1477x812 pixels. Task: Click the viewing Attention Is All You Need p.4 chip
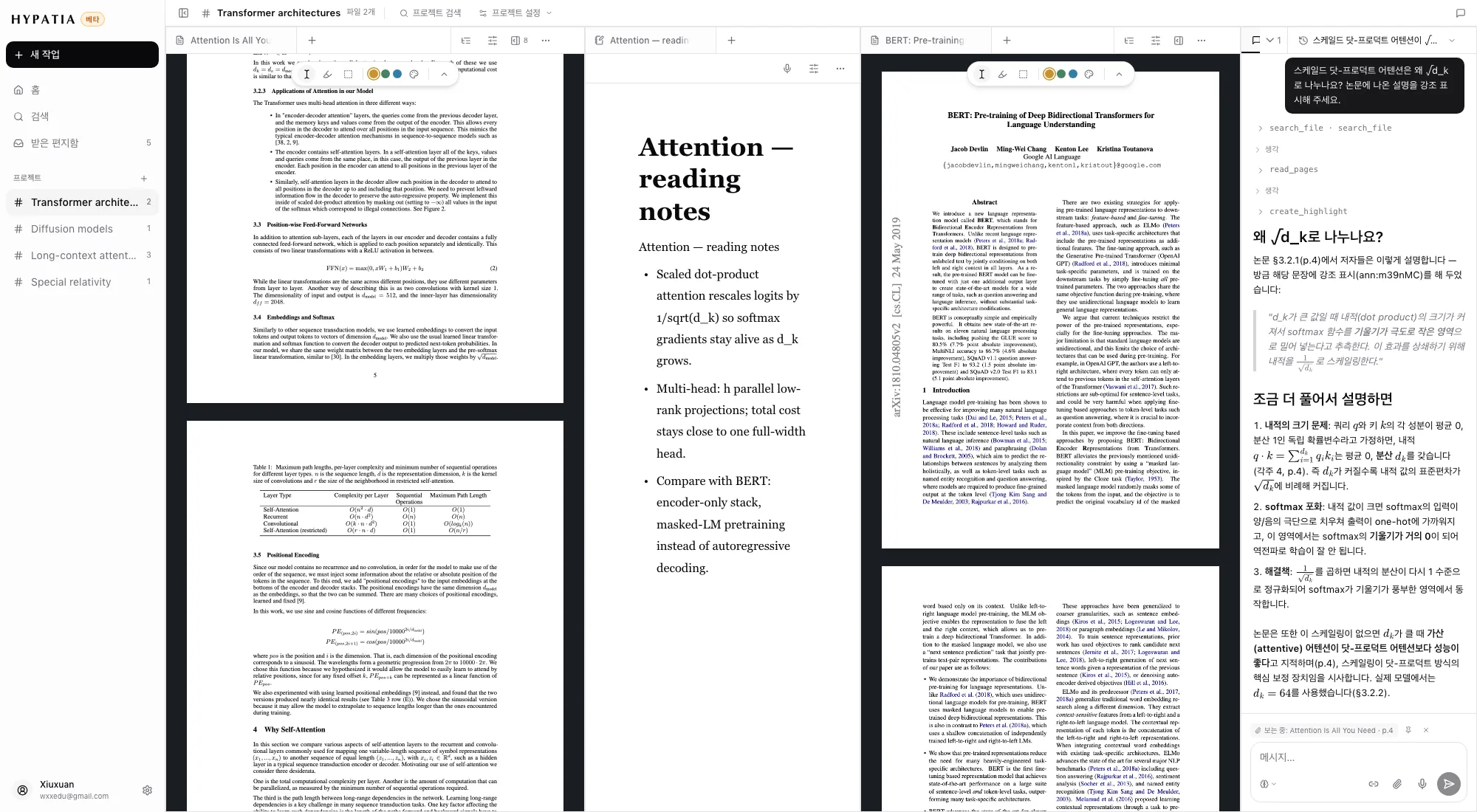click(x=1323, y=730)
